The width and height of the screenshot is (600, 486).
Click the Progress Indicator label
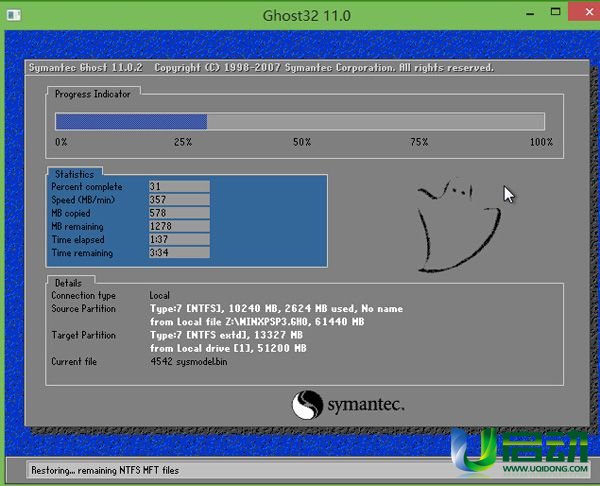pyautogui.click(x=93, y=94)
